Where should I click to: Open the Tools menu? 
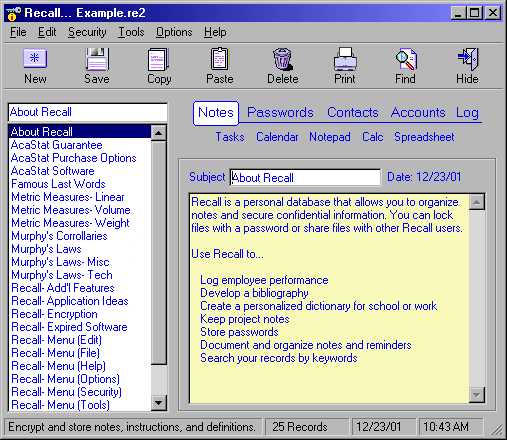[131, 32]
